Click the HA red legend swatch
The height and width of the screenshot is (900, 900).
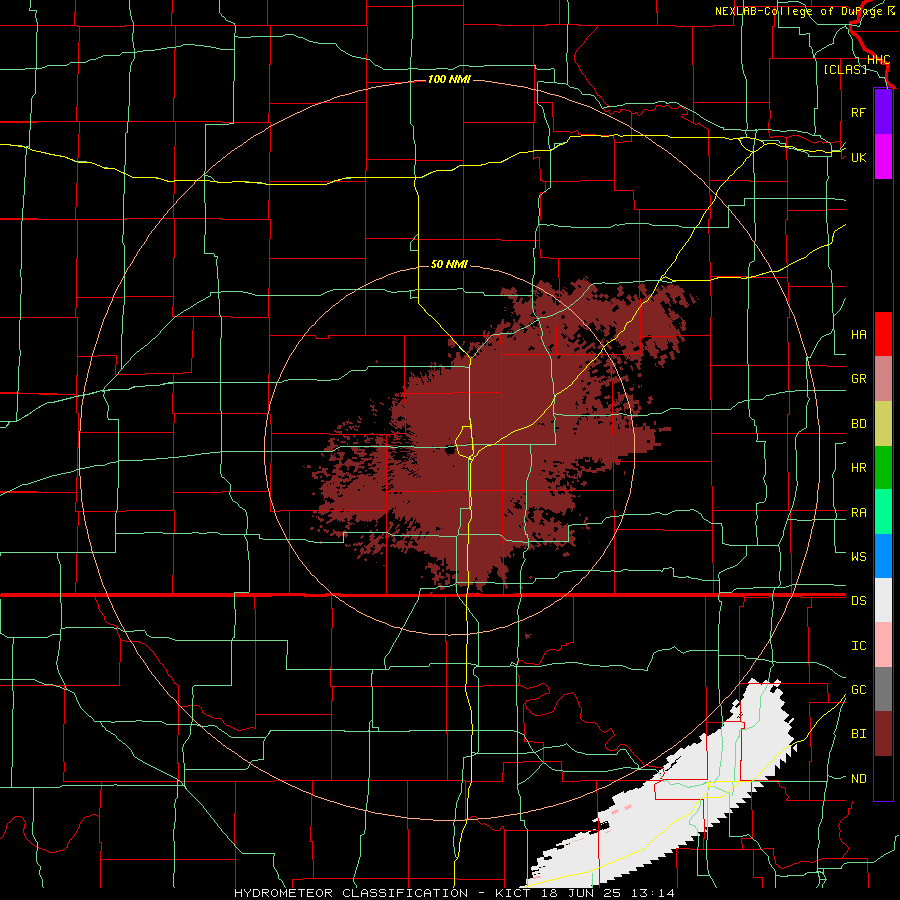(883, 334)
